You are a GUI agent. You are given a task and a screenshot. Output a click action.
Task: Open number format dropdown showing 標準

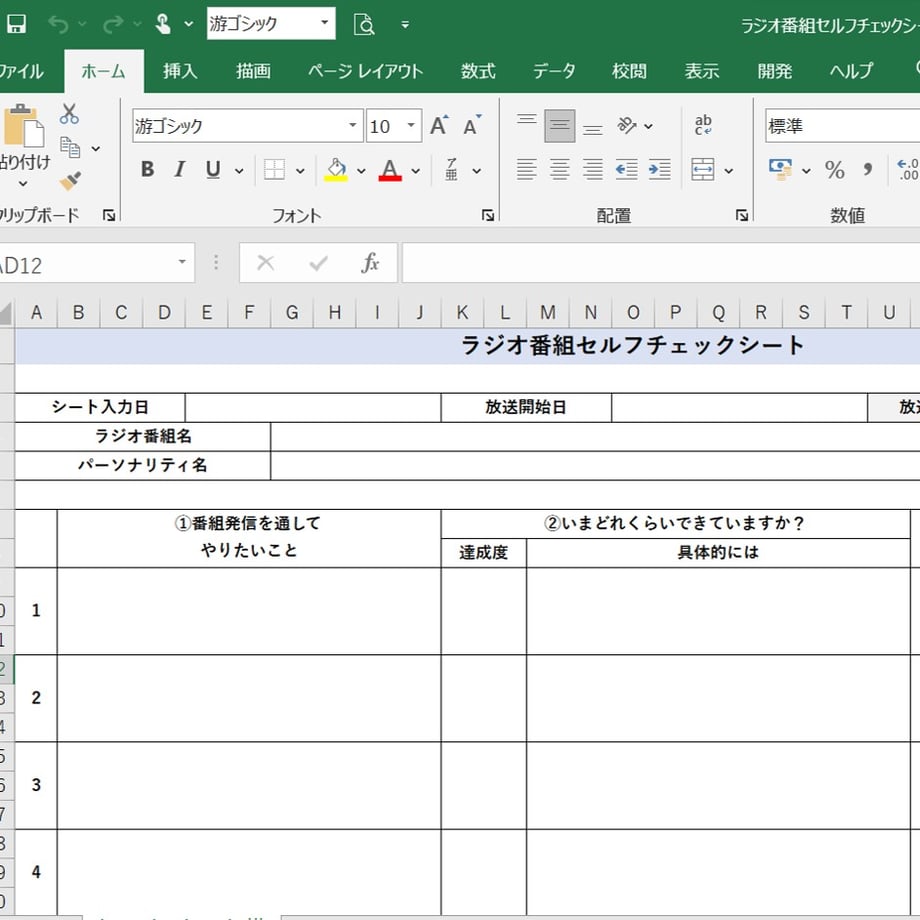(843, 126)
